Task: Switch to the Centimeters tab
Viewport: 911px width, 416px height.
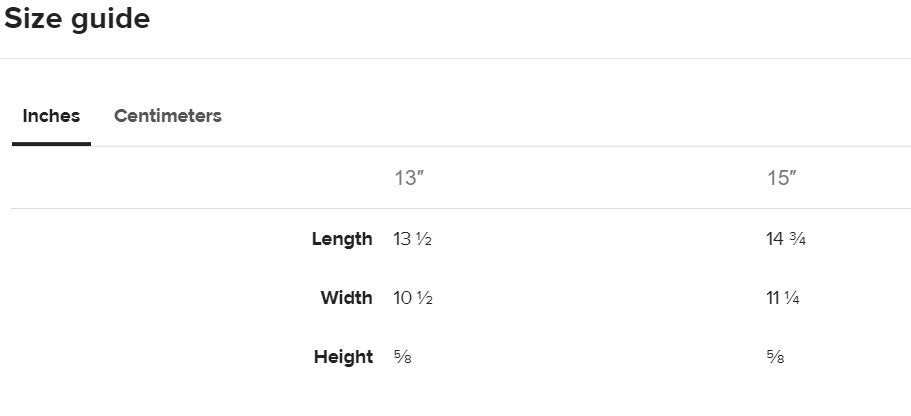Action: [x=168, y=116]
